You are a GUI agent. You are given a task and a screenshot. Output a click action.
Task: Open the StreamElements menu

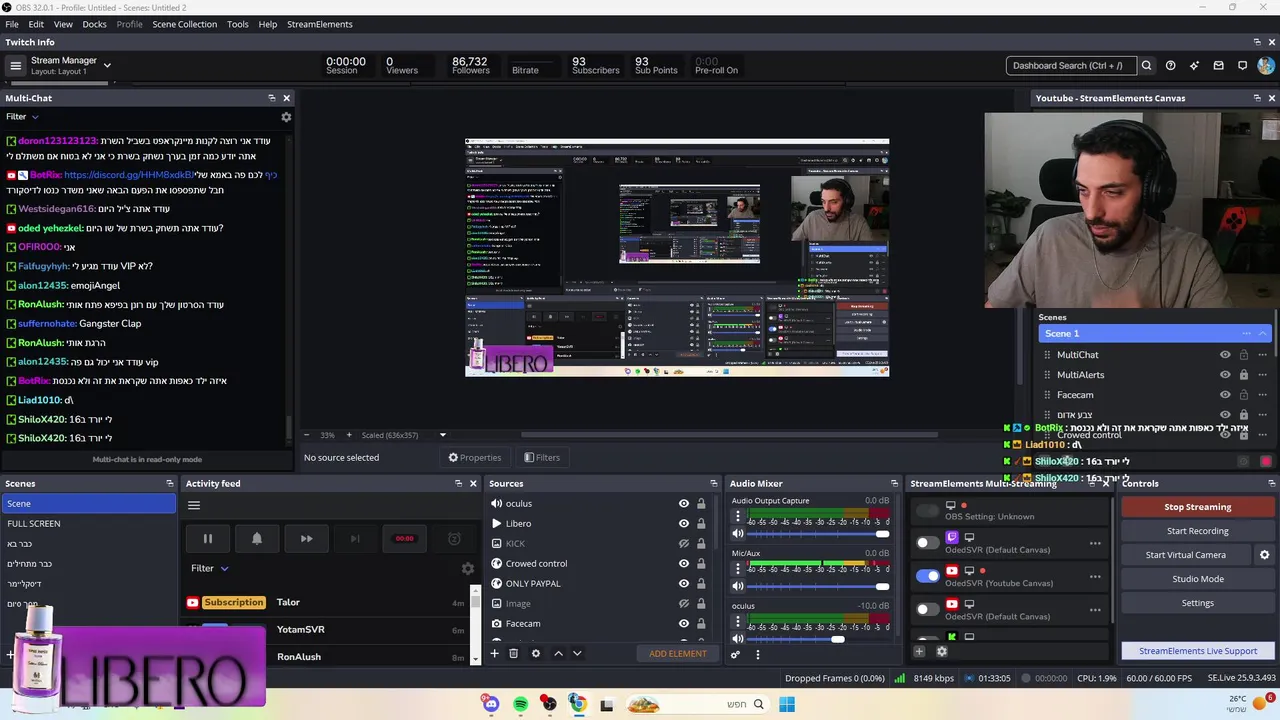320,24
